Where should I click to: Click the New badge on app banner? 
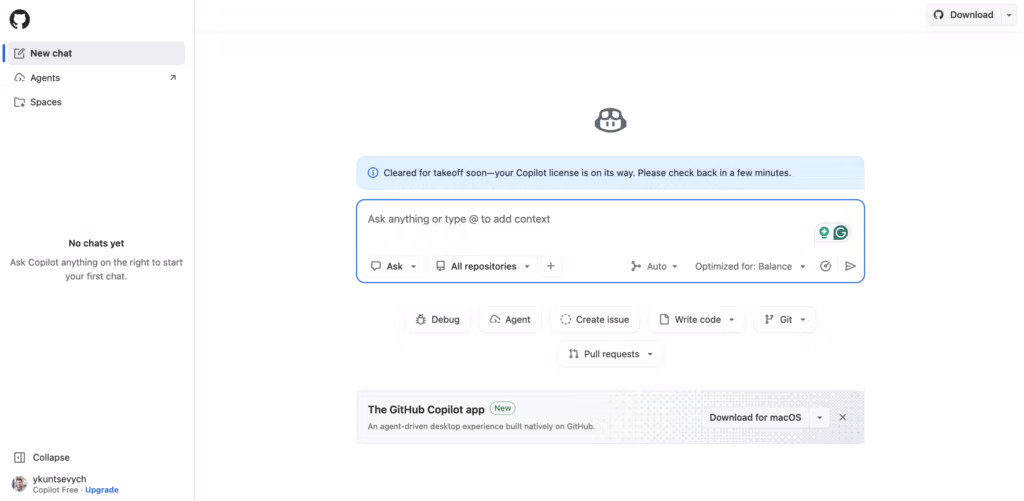(503, 408)
